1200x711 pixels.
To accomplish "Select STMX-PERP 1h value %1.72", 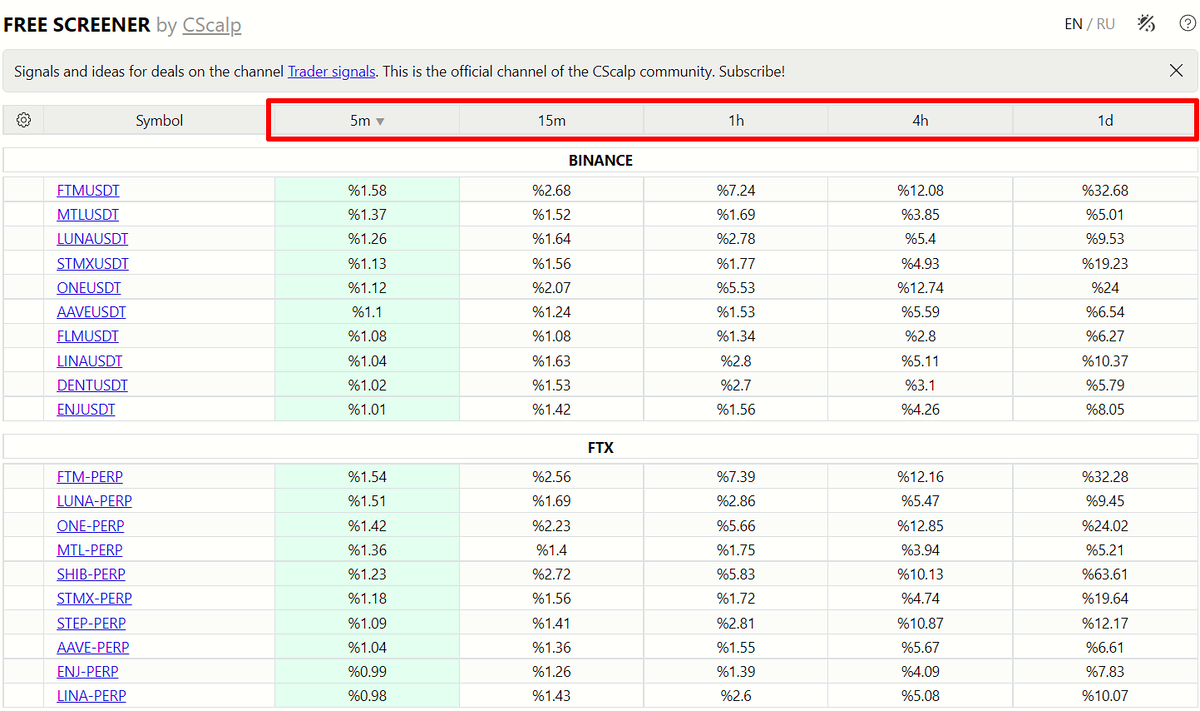I will pyautogui.click(x=736, y=598).
